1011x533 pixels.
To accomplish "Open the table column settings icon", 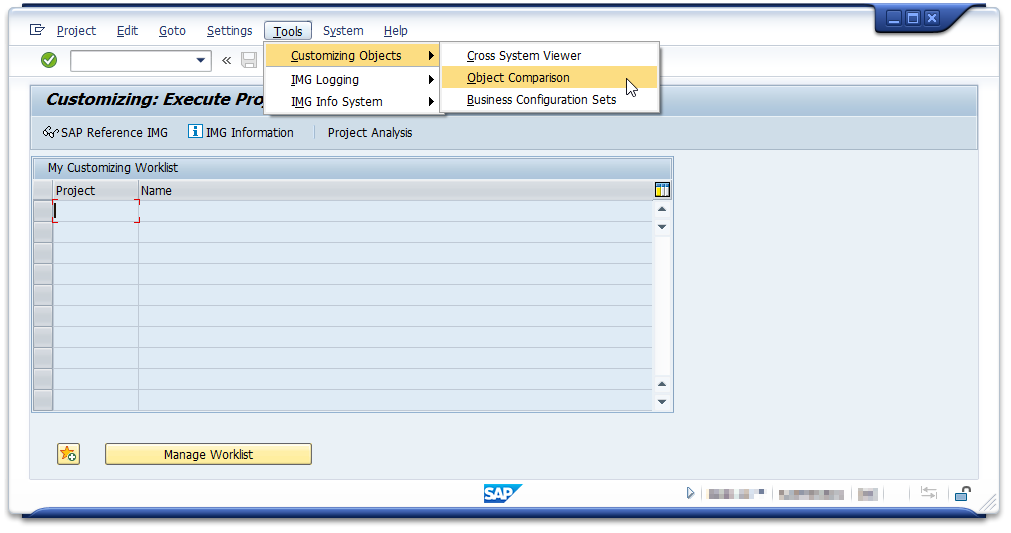I will (662, 189).
